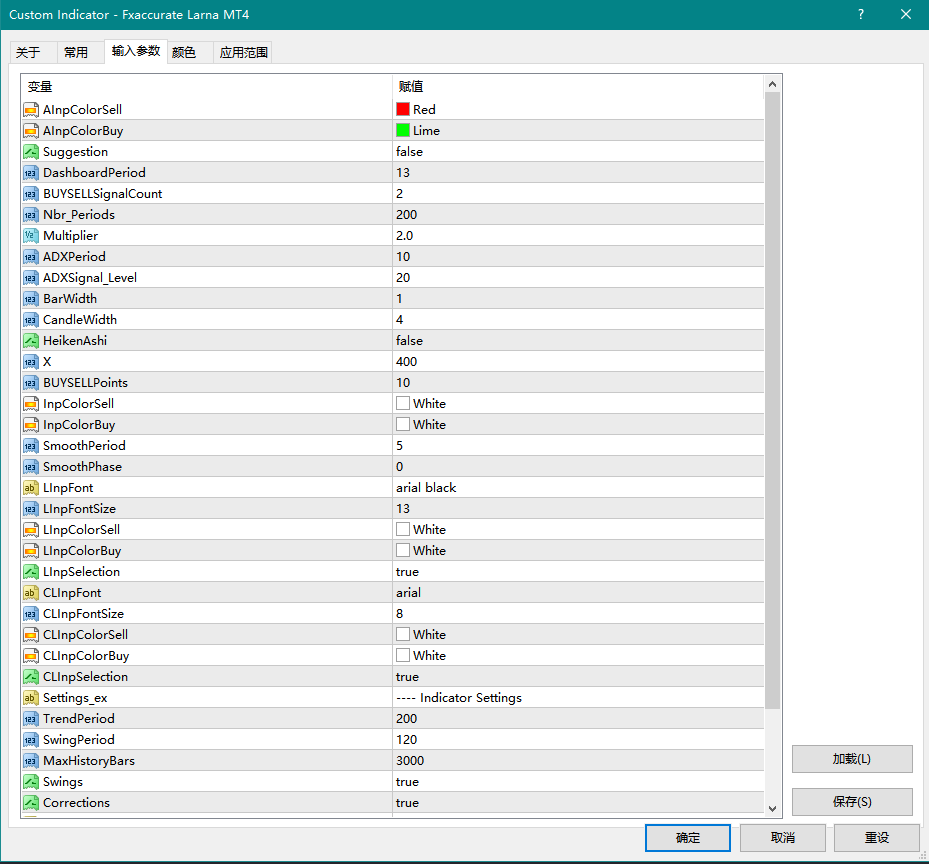
Task: Switch to the 应用范围 tab
Action: point(243,53)
